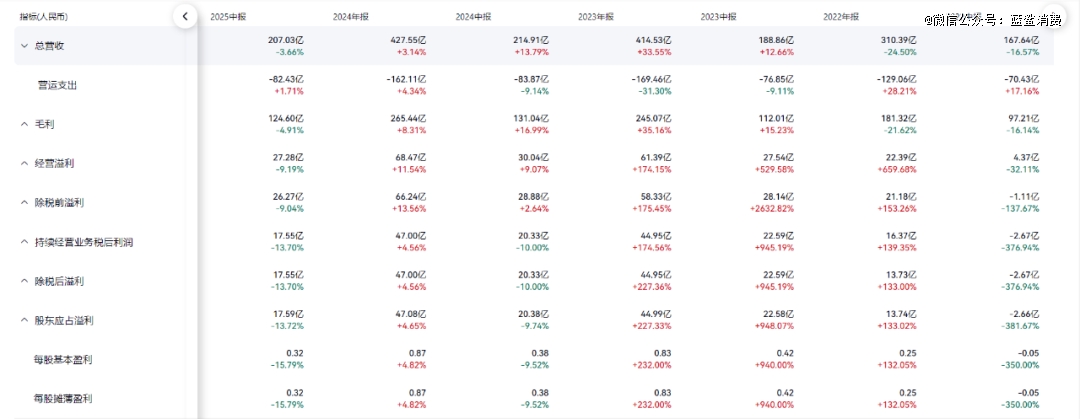Collapse the indicator sidebar with the arrow button
The width and height of the screenshot is (1080, 419).
pyautogui.click(x=185, y=16)
